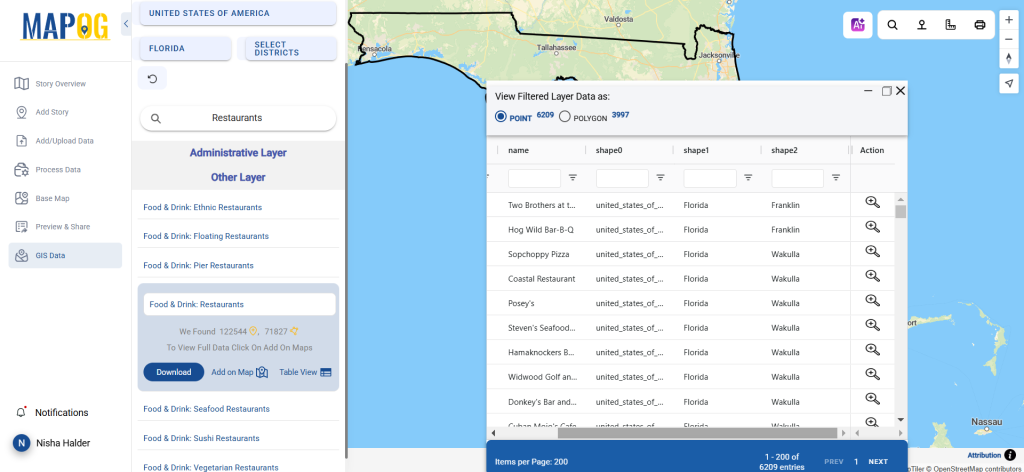1024x472 pixels.
Task: Open Preview & Share in sidebar
Action: tap(65, 227)
